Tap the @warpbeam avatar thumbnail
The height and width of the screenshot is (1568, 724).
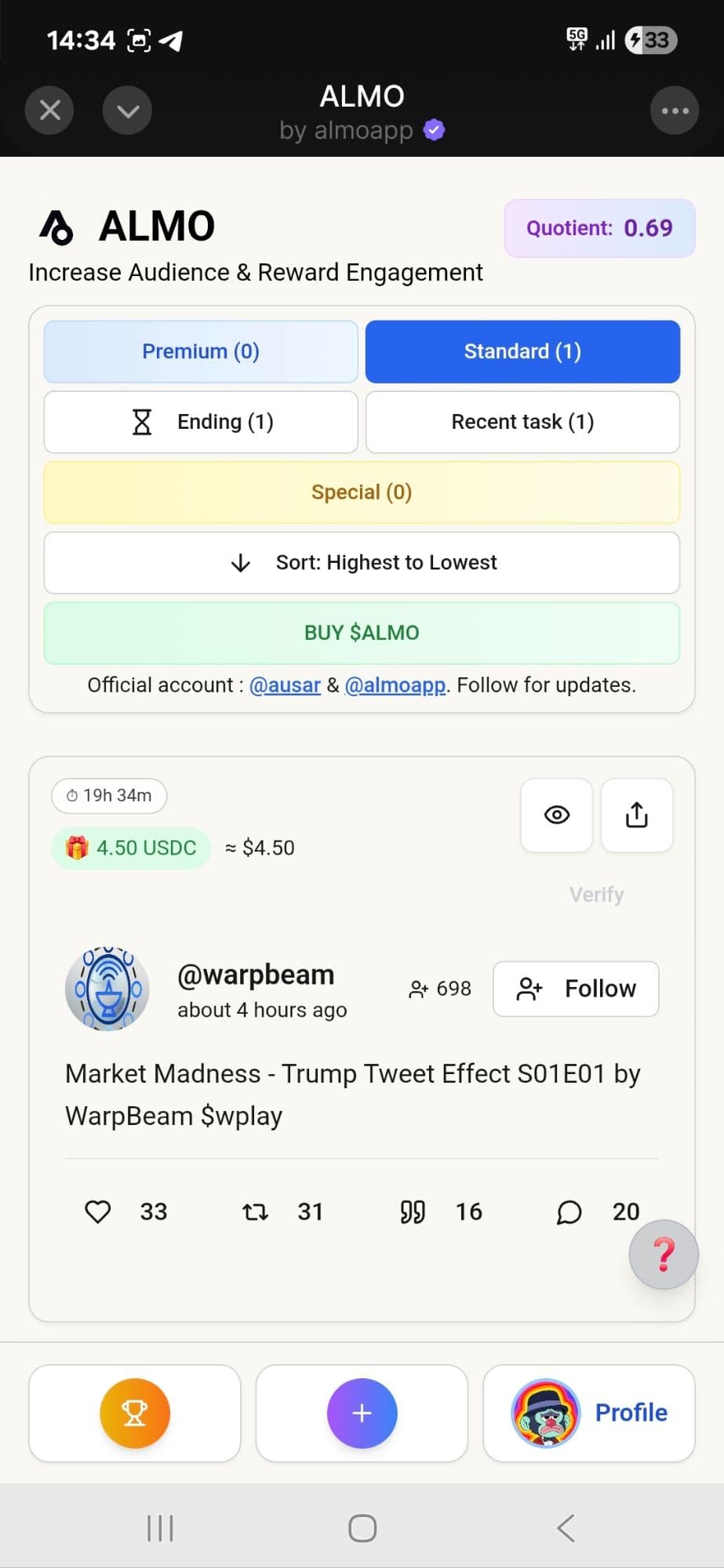coord(107,989)
